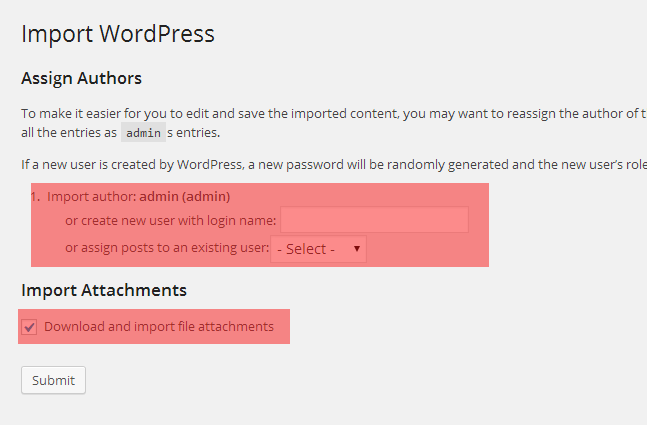Click the "s entries." text after admin
Viewport: 647px width, 425px height.
pyautogui.click(x=194, y=132)
